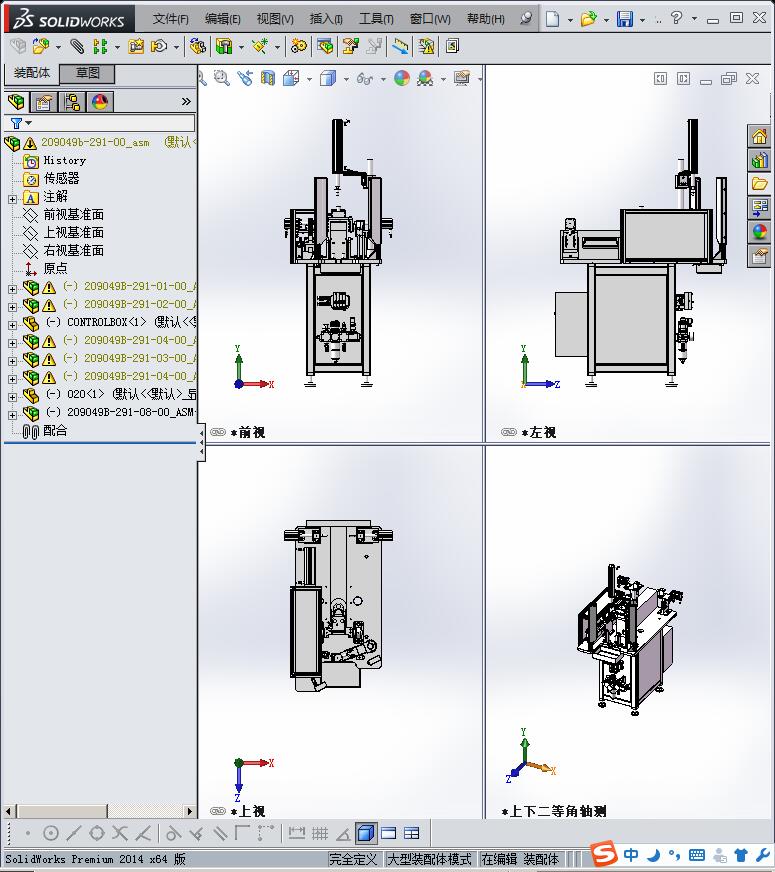Click the Previous View icon
The height and width of the screenshot is (872, 775).
pos(245,78)
